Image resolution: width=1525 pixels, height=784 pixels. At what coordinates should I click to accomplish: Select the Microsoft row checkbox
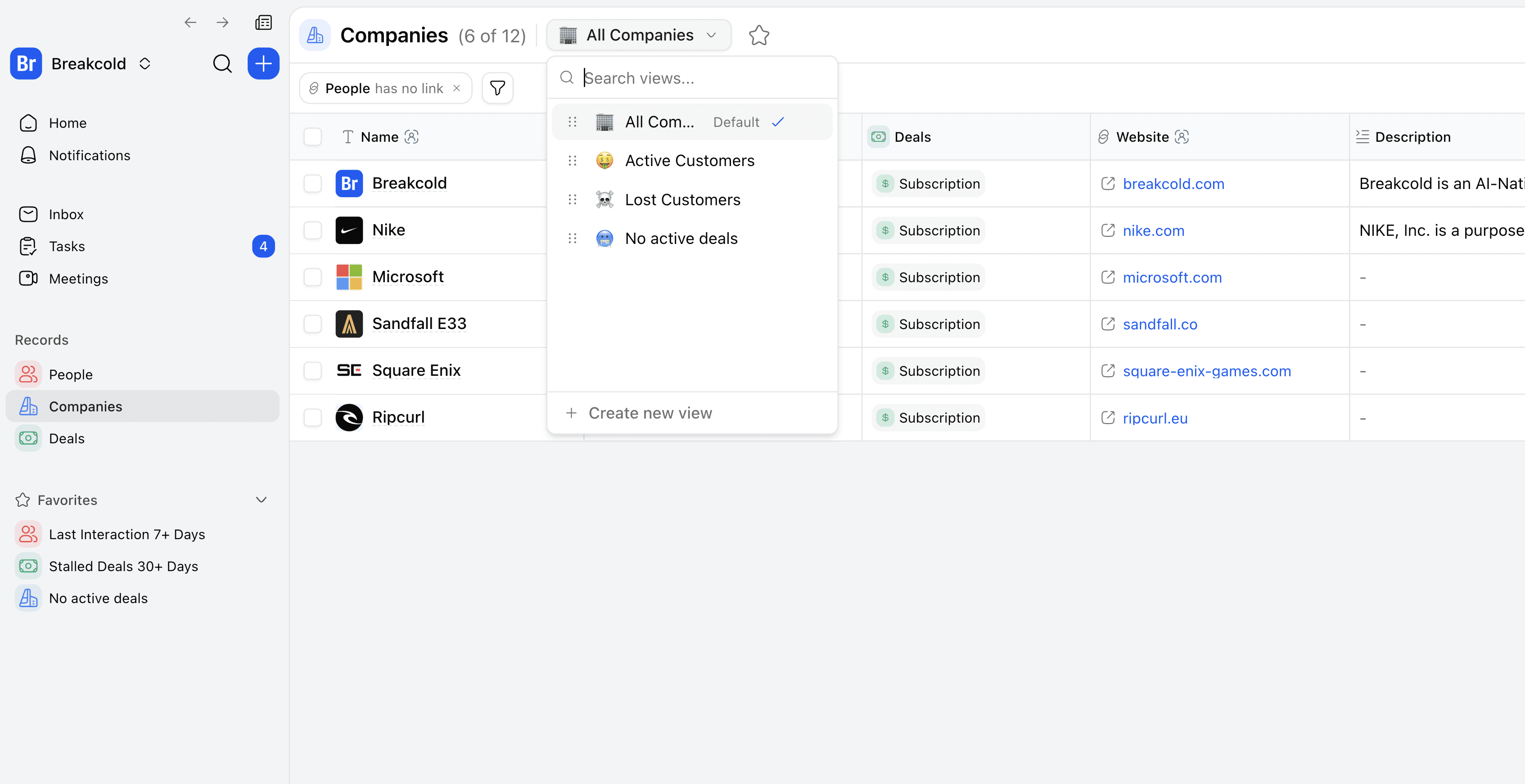312,277
